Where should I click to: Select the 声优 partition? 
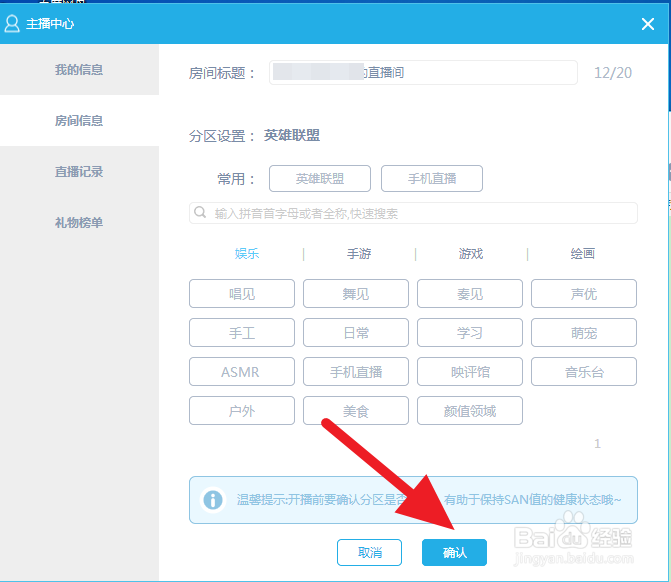coord(584,294)
